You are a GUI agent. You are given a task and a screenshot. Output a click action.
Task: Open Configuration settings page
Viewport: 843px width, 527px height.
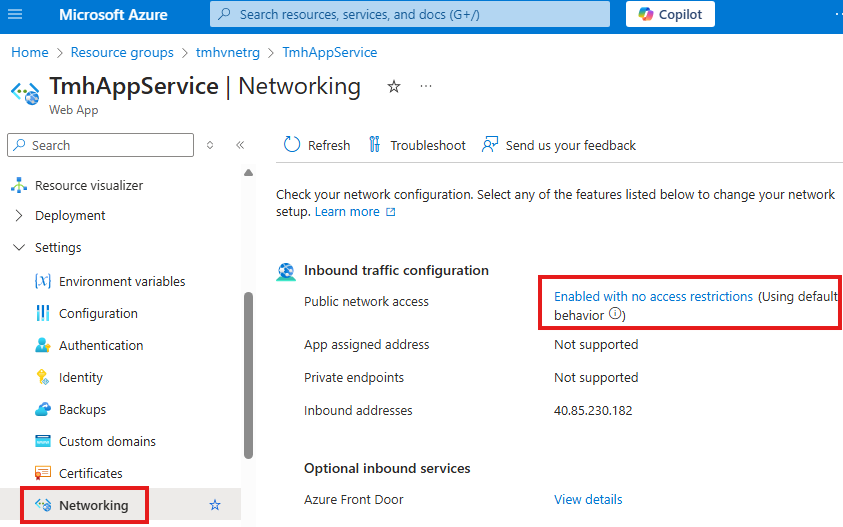click(x=98, y=313)
